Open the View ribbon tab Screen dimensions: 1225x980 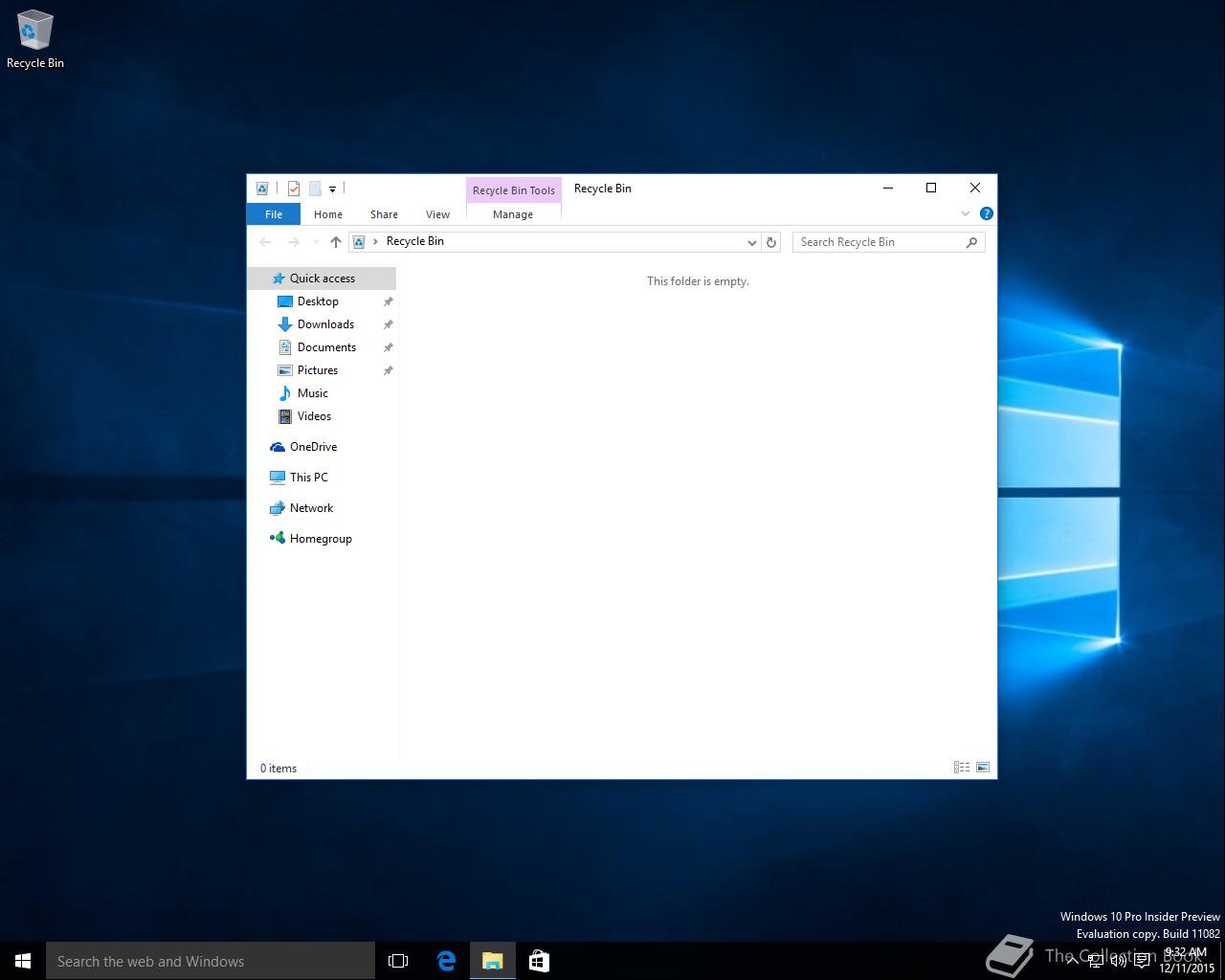point(437,214)
